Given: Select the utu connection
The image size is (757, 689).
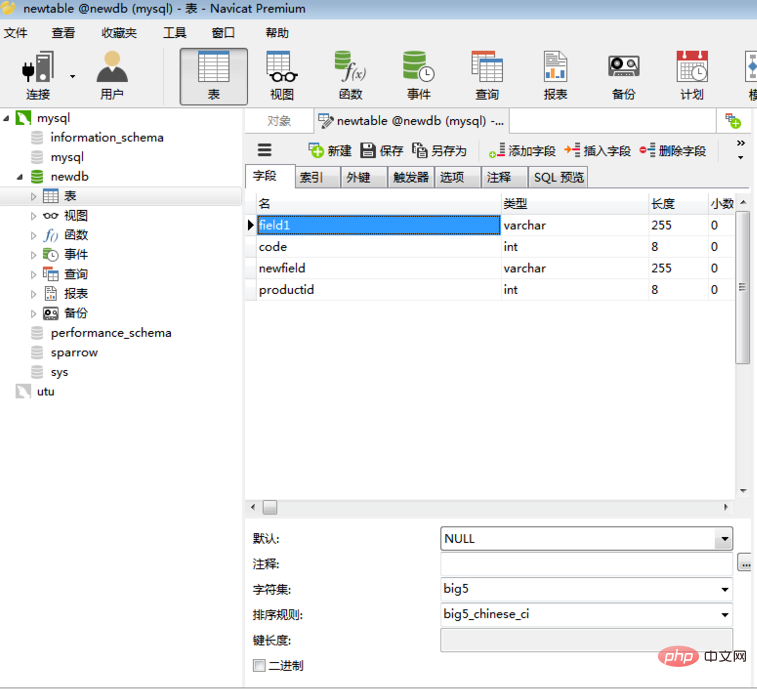Looking at the screenshot, I should [45, 392].
